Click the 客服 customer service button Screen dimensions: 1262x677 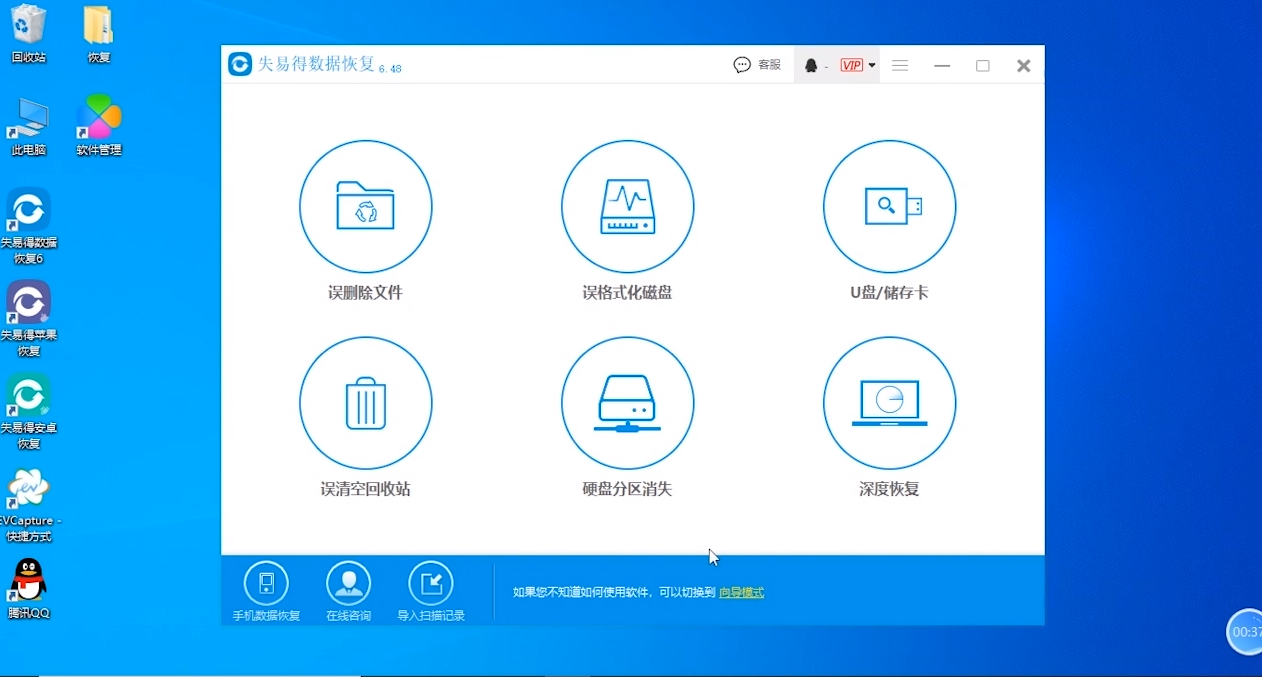[757, 64]
